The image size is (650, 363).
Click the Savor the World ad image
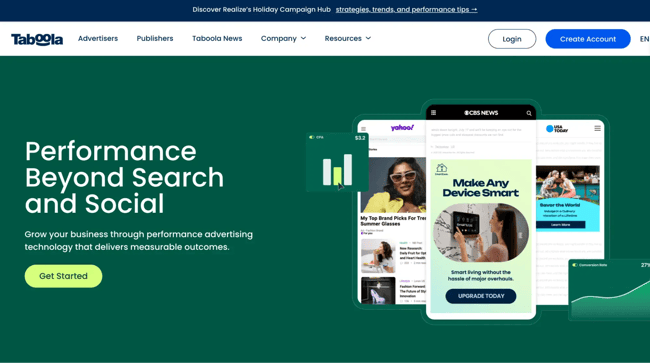(x=568, y=182)
